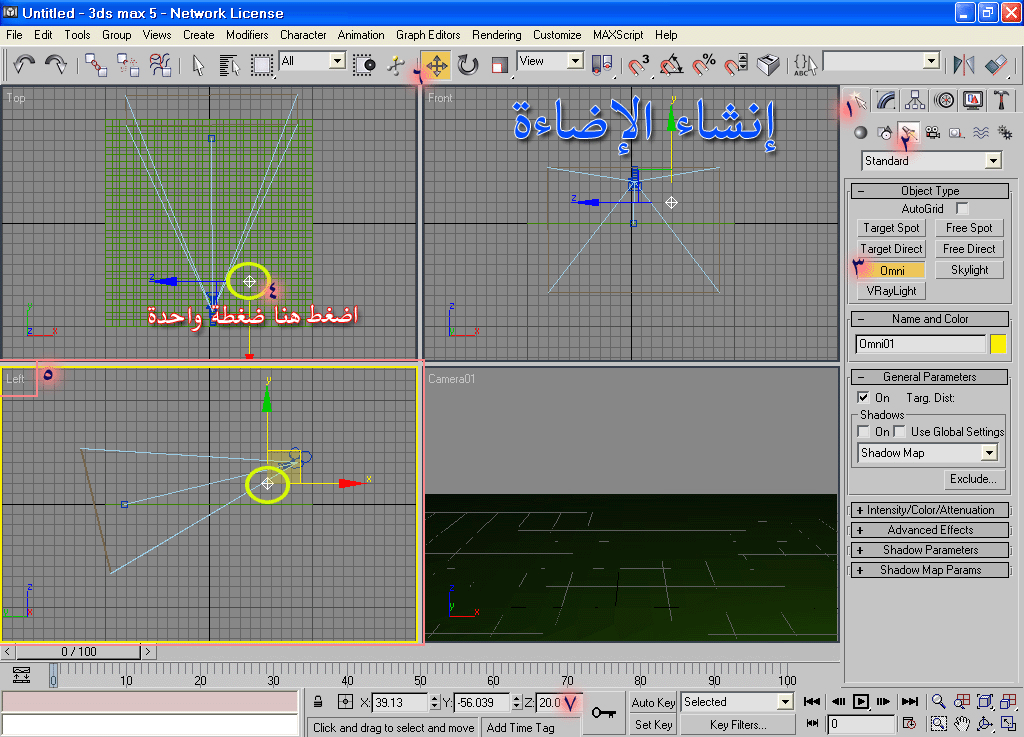Click the Key Filters... button
The width and height of the screenshot is (1024, 737).
pyautogui.click(x=738, y=725)
